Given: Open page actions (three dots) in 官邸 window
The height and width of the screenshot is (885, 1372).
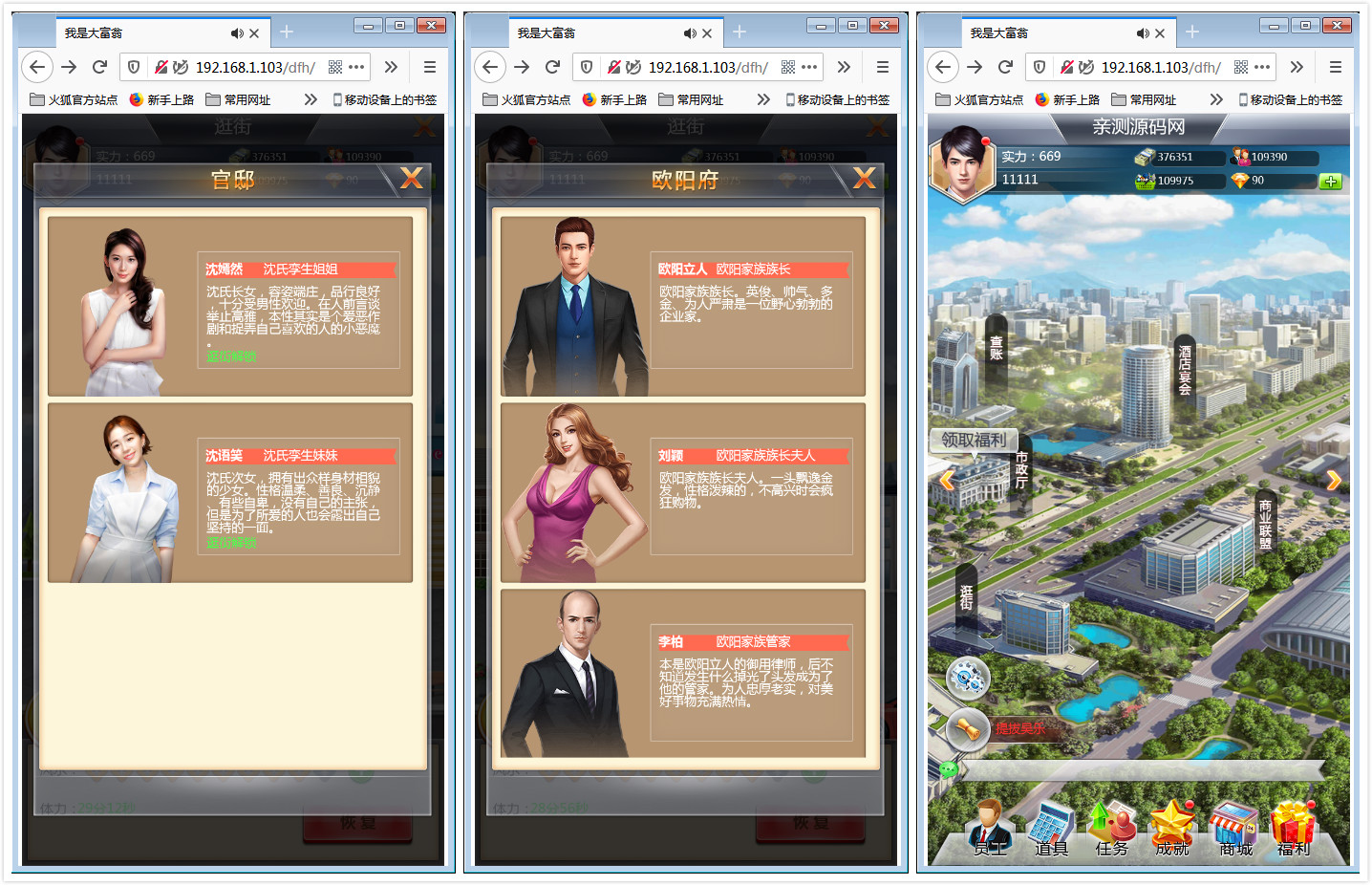Looking at the screenshot, I should tap(356, 67).
